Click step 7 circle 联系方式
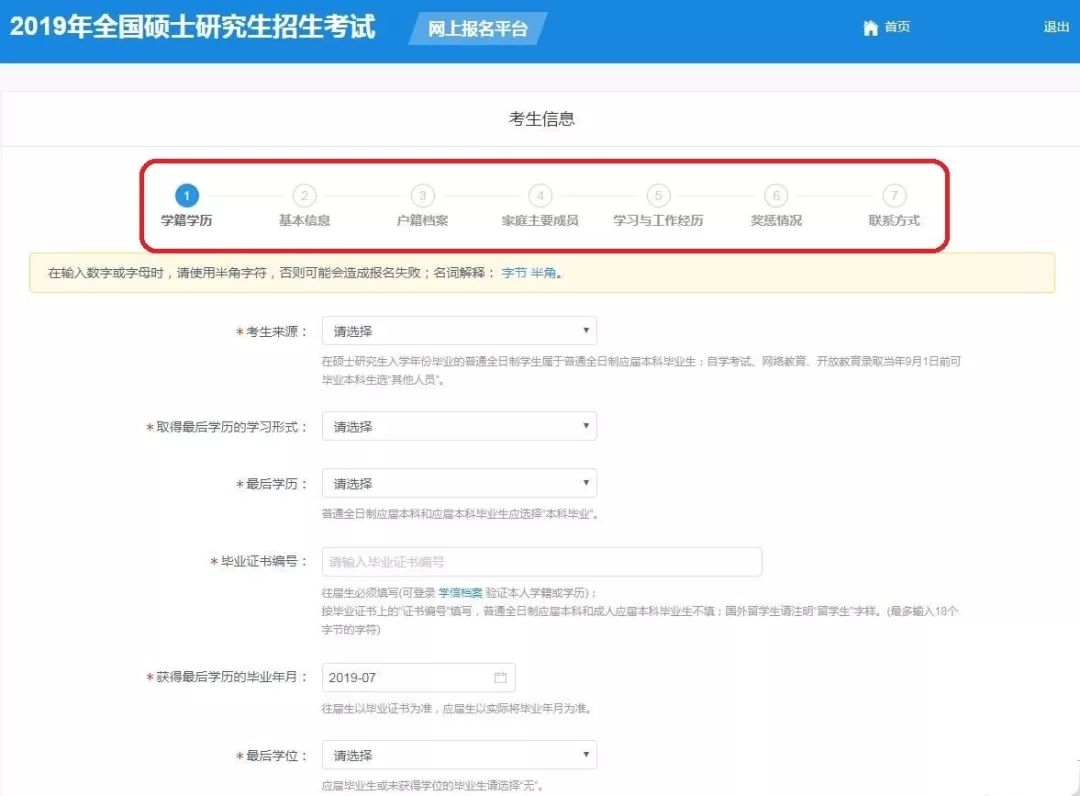The height and width of the screenshot is (796, 1080). [x=894, y=196]
